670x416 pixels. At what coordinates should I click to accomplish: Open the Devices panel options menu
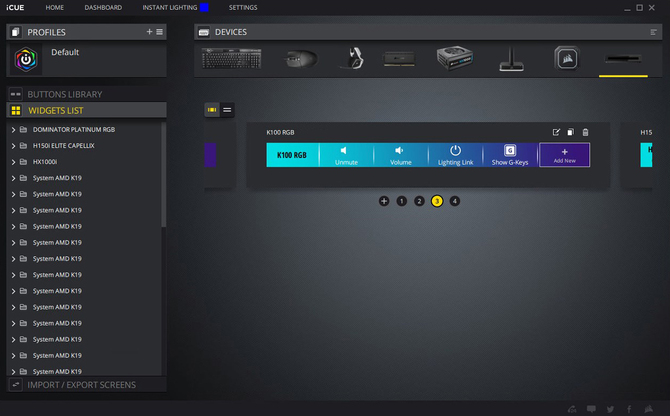click(x=653, y=32)
